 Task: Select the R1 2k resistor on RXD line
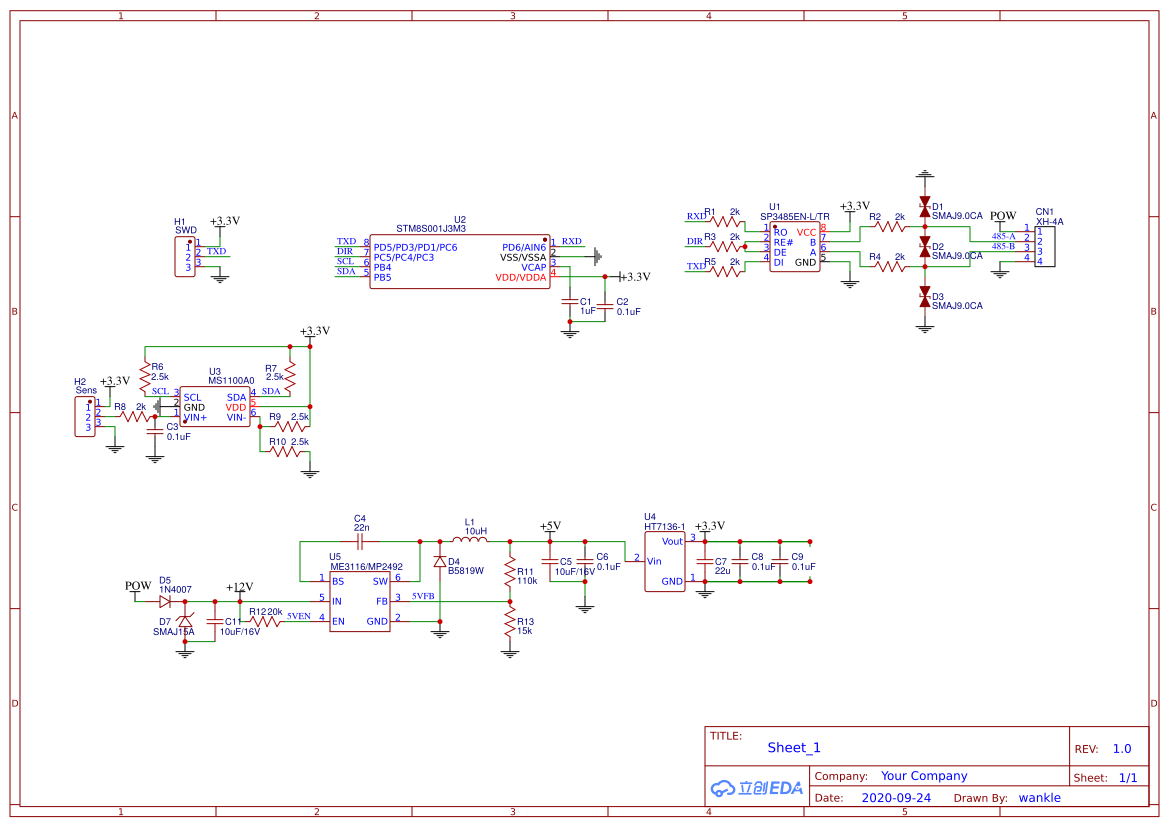725,221
